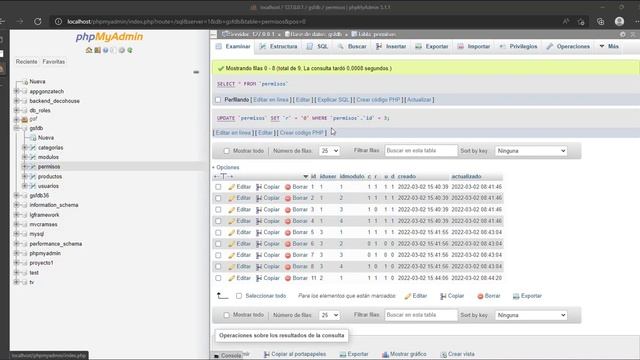Open the Insertar tab
Image resolution: width=640 pixels, height=360 pixels.
[391, 47]
